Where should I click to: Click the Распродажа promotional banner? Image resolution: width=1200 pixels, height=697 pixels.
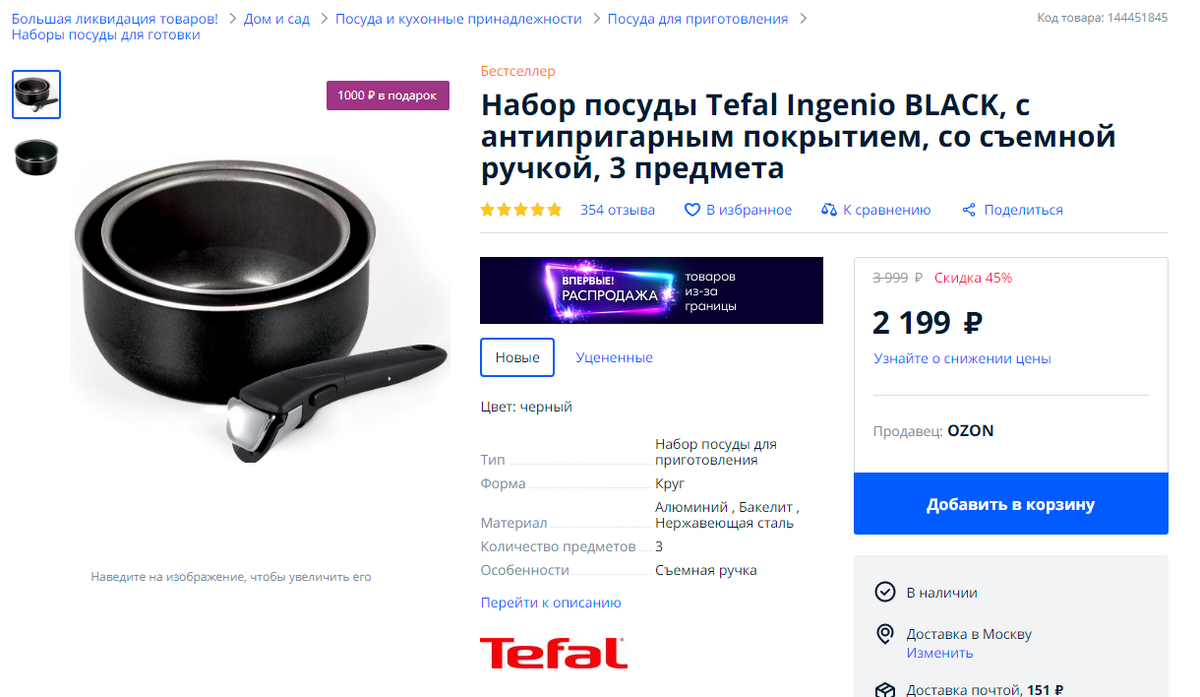click(x=651, y=290)
